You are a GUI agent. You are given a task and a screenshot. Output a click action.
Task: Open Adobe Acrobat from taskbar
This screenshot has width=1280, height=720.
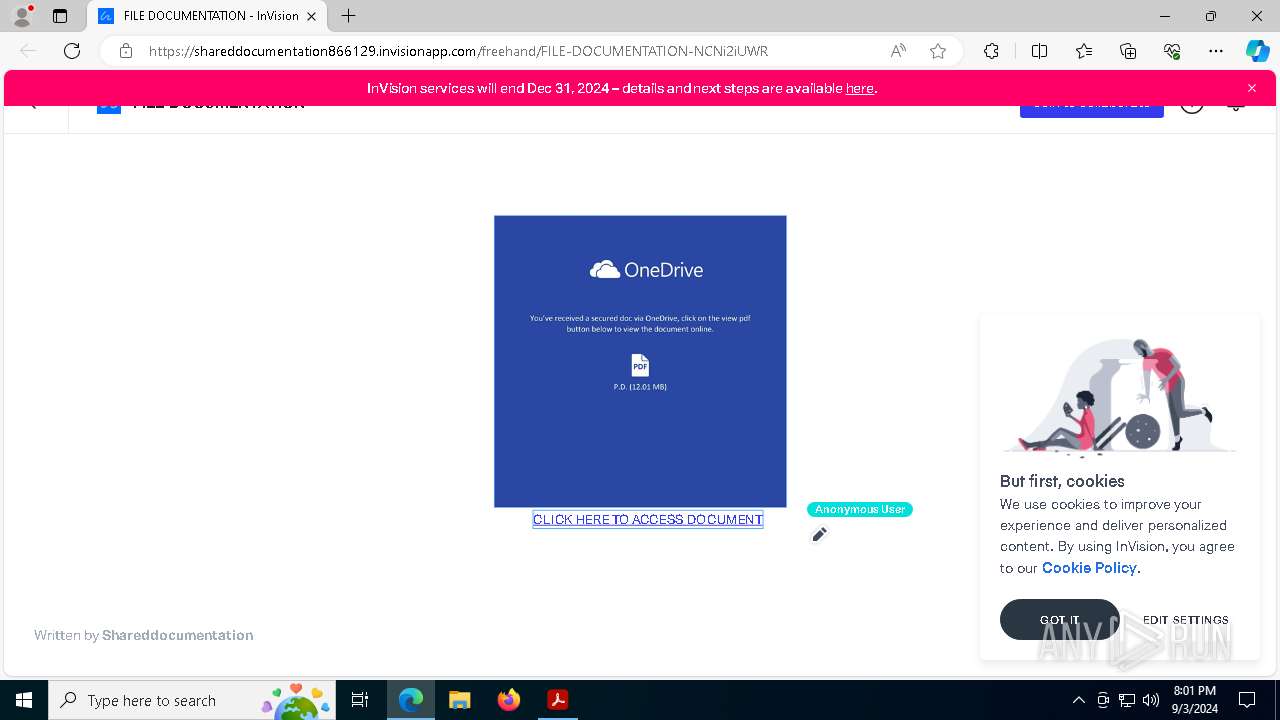558,700
